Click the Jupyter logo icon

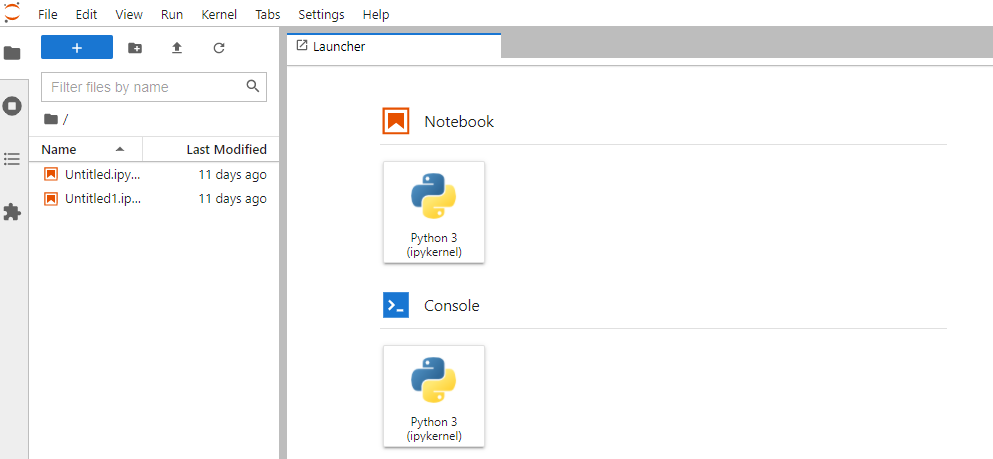click(x=11, y=13)
